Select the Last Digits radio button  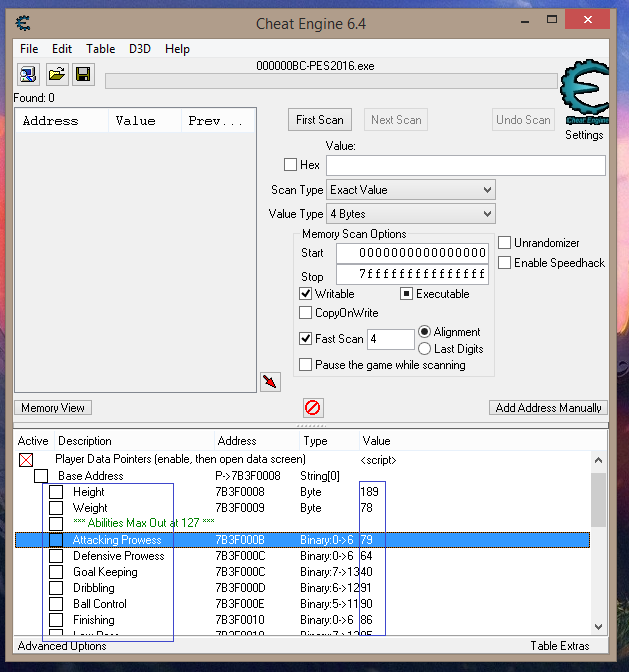click(x=424, y=349)
